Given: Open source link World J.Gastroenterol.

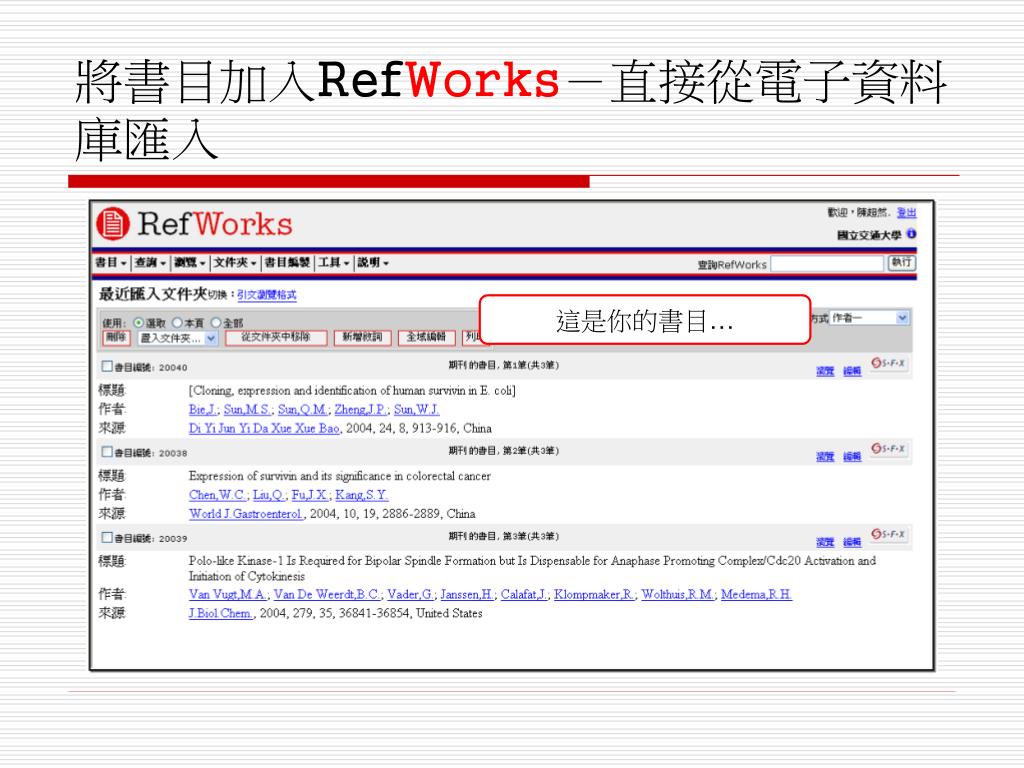Looking at the screenshot, I should pyautogui.click(x=246, y=514).
